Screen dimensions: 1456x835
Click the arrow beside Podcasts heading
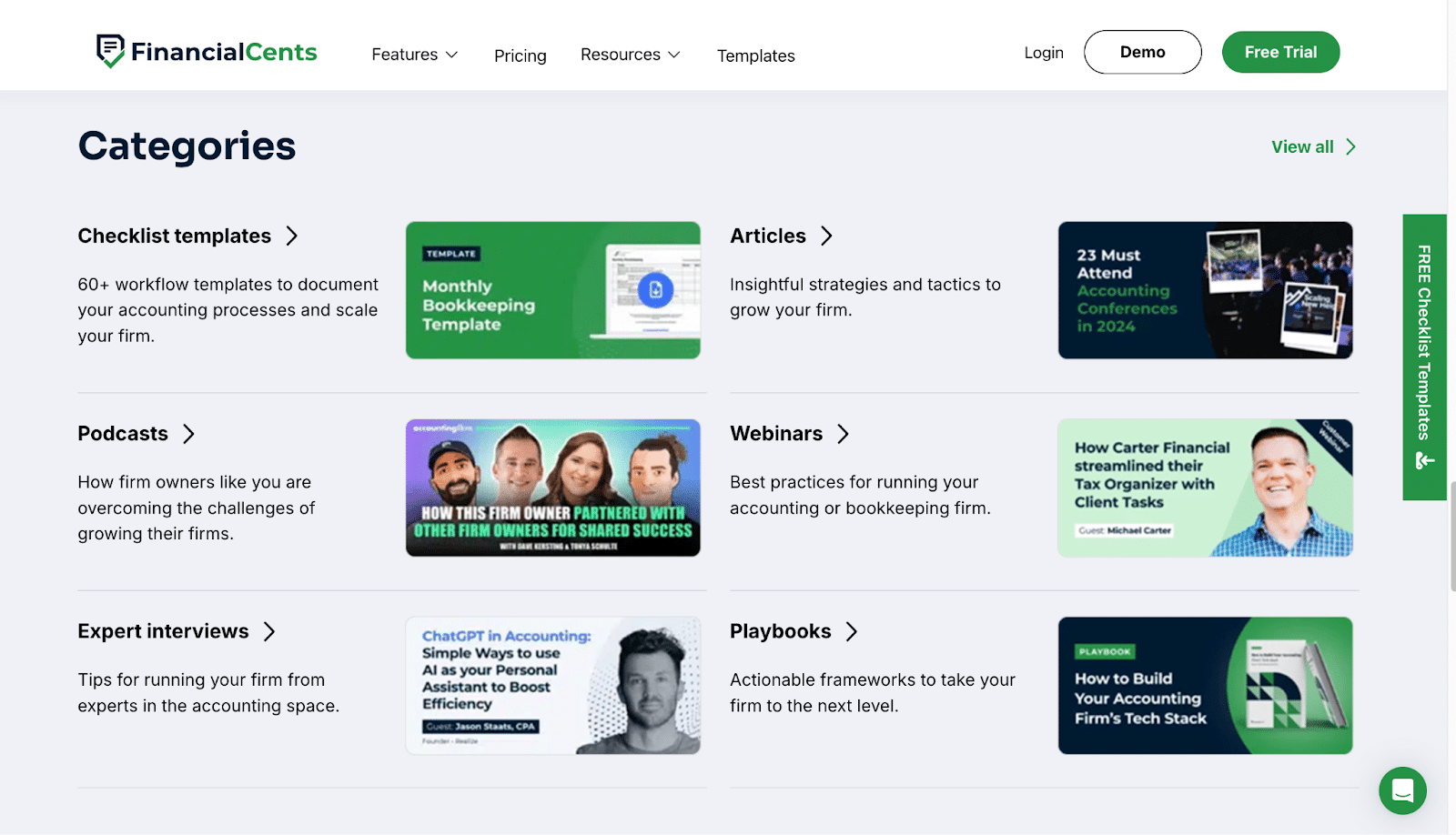pos(188,434)
